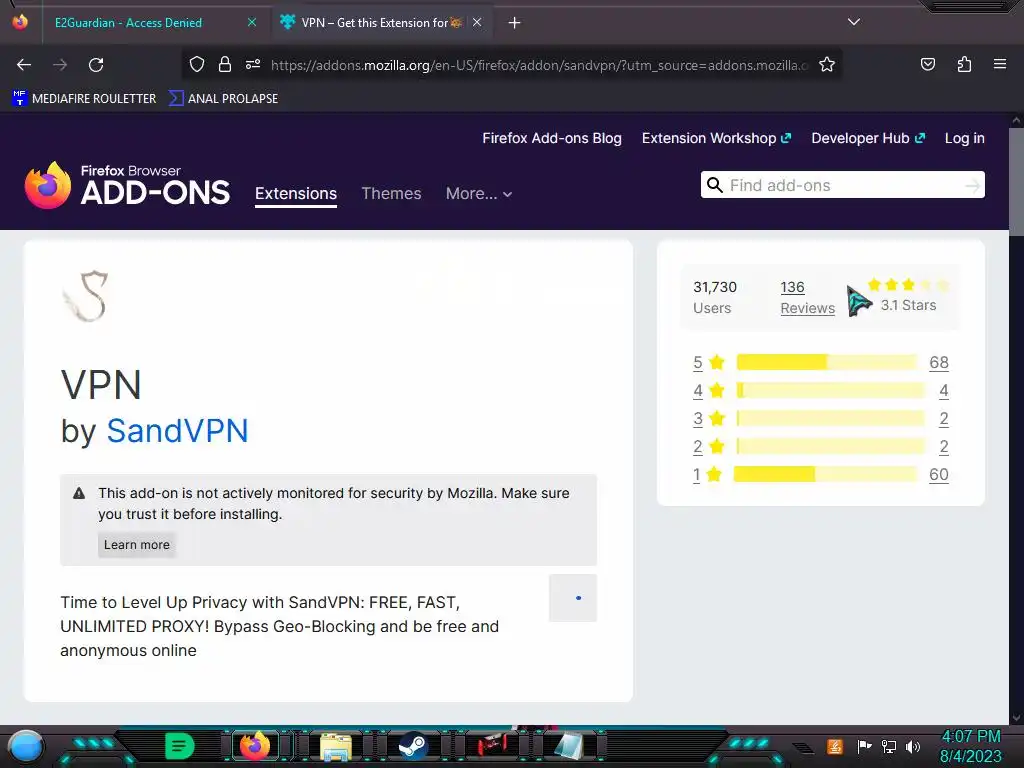This screenshot has width=1024, height=768.
Task: Click the Learn more button
Action: (x=136, y=545)
